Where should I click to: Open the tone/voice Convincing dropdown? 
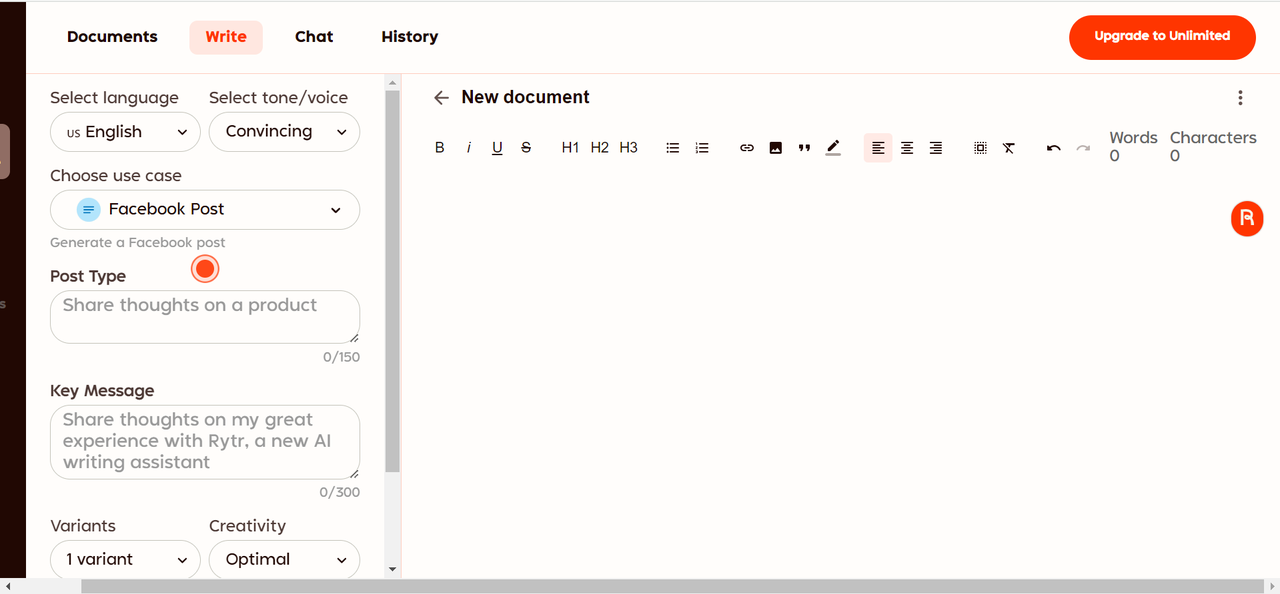(x=284, y=132)
